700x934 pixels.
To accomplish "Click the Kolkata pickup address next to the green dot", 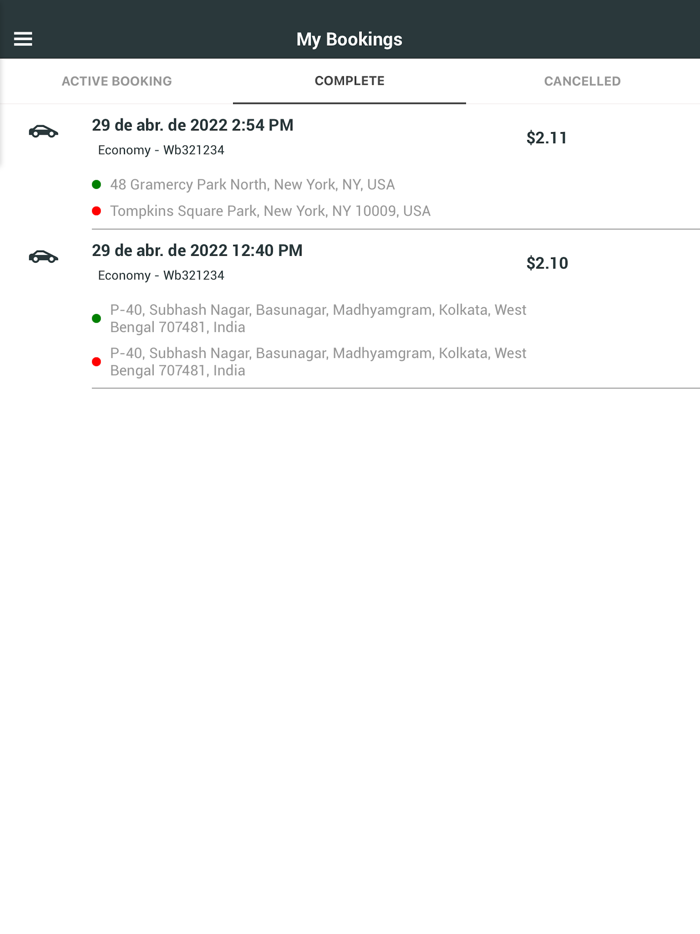I will tap(318, 318).
